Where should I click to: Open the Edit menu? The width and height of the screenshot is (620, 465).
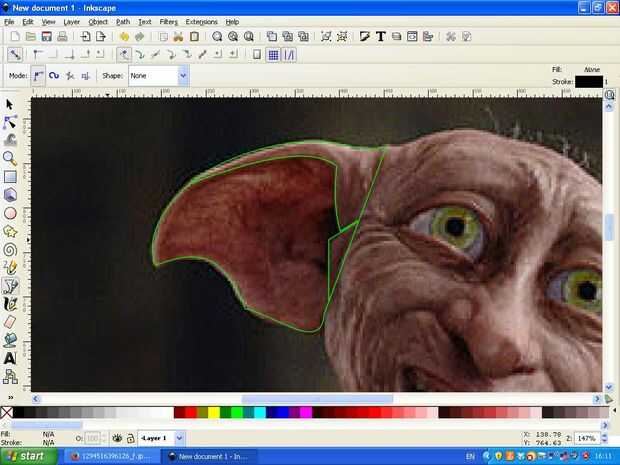tap(28, 22)
